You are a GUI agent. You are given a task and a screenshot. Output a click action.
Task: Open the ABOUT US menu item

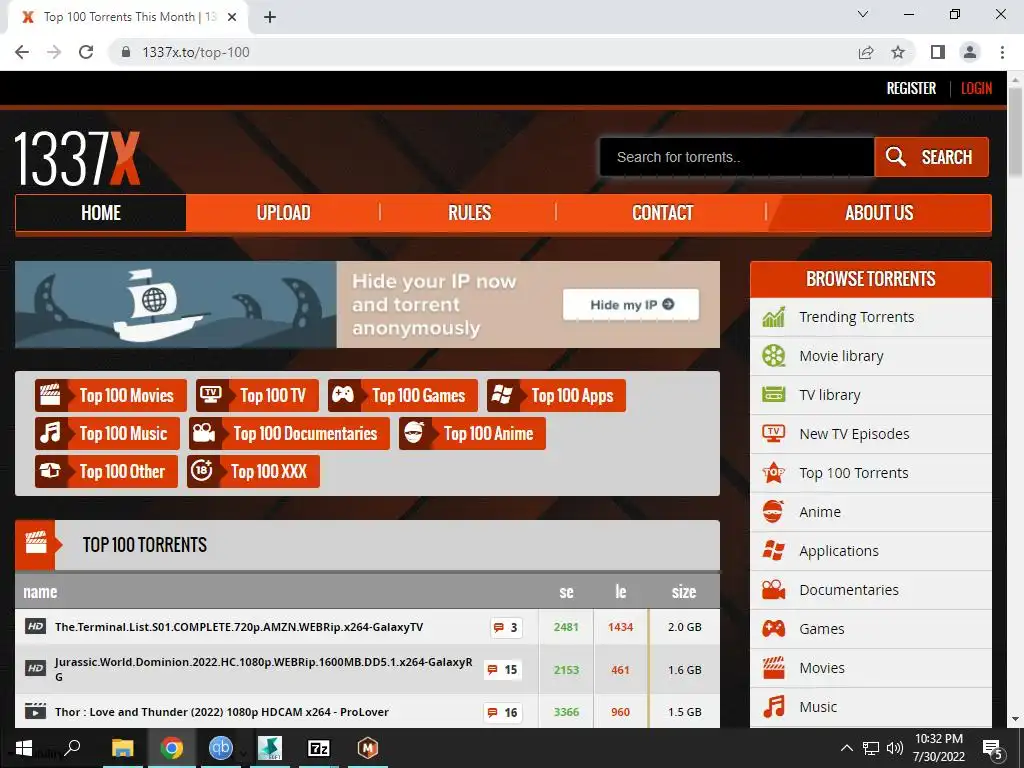pyautogui.click(x=879, y=213)
